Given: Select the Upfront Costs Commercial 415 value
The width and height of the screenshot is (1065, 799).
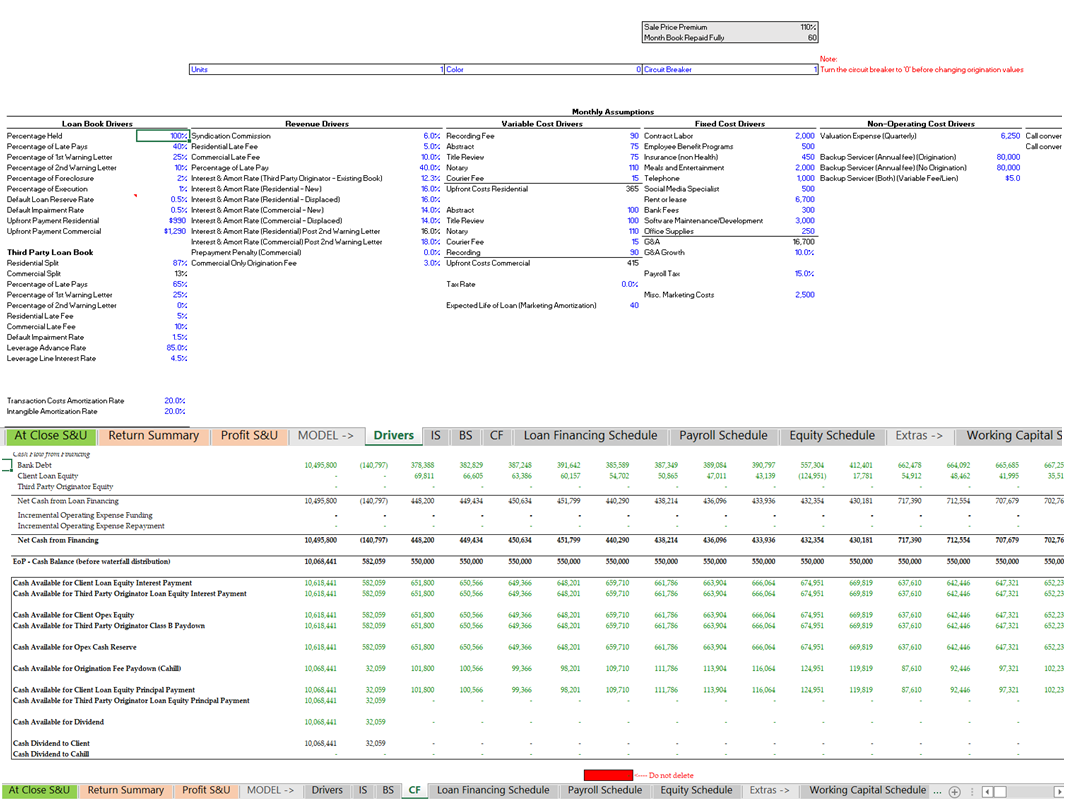Looking at the screenshot, I should 633,263.
